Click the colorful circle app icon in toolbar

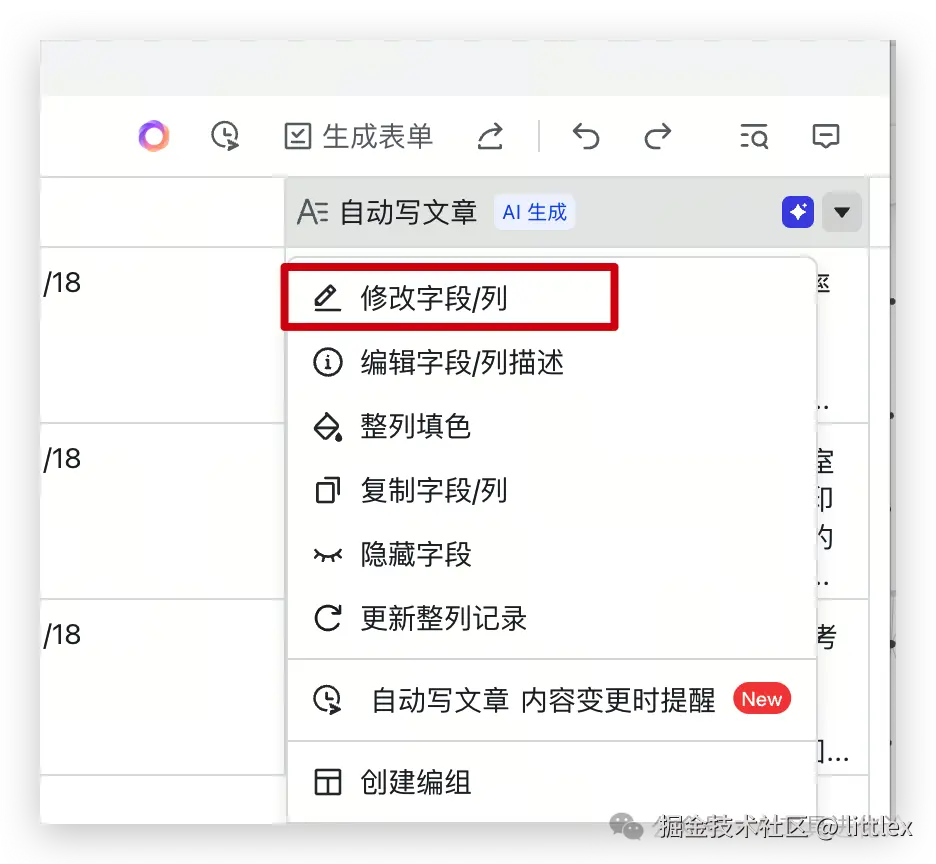(x=153, y=136)
